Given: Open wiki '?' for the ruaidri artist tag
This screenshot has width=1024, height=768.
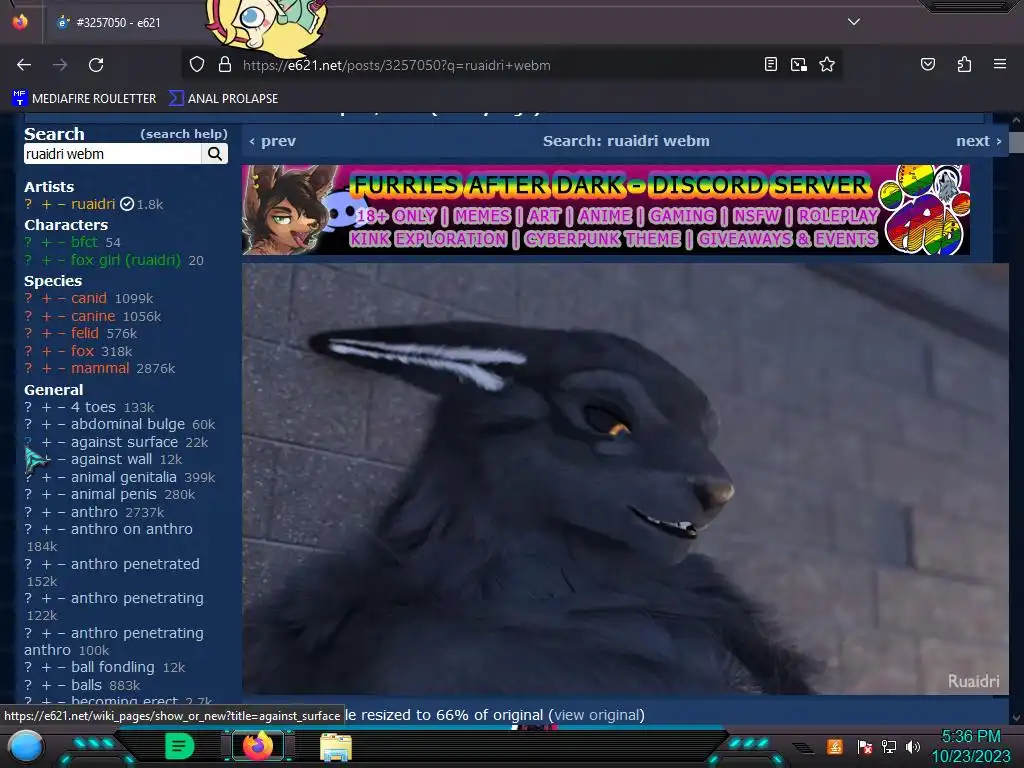Looking at the screenshot, I should (28, 204).
